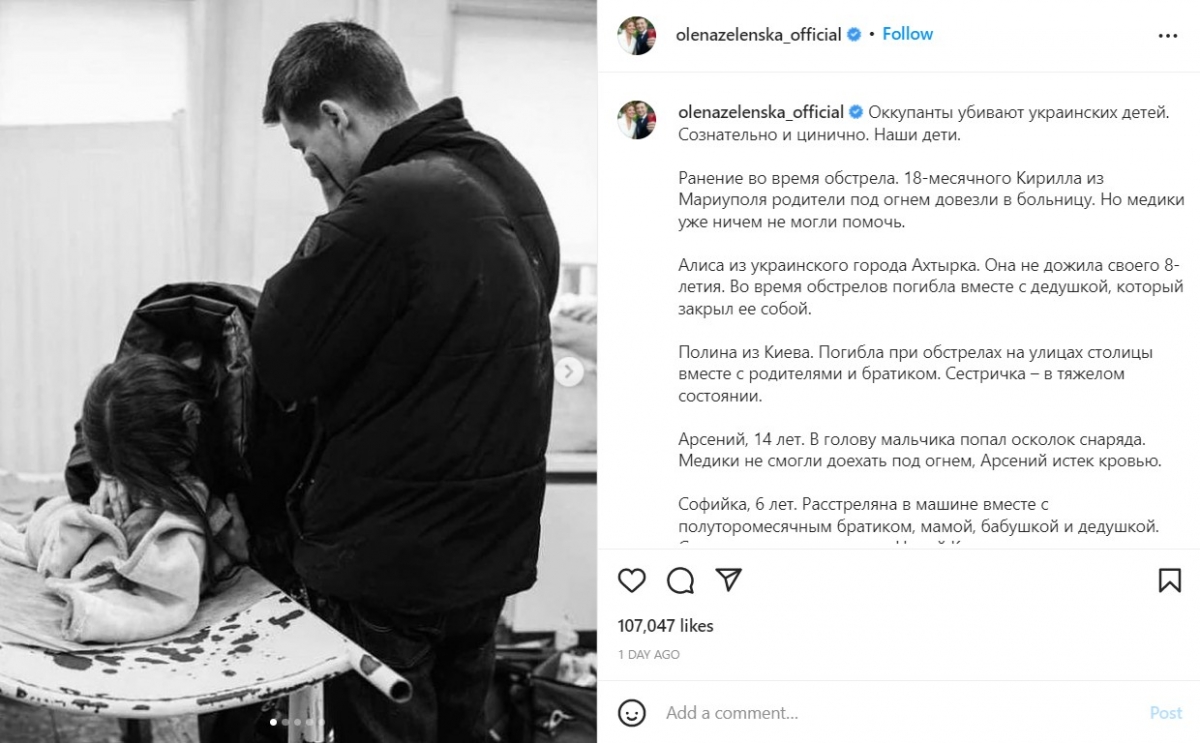Open more options three-dot menu
This screenshot has height=743, width=1200.
coord(1168,35)
